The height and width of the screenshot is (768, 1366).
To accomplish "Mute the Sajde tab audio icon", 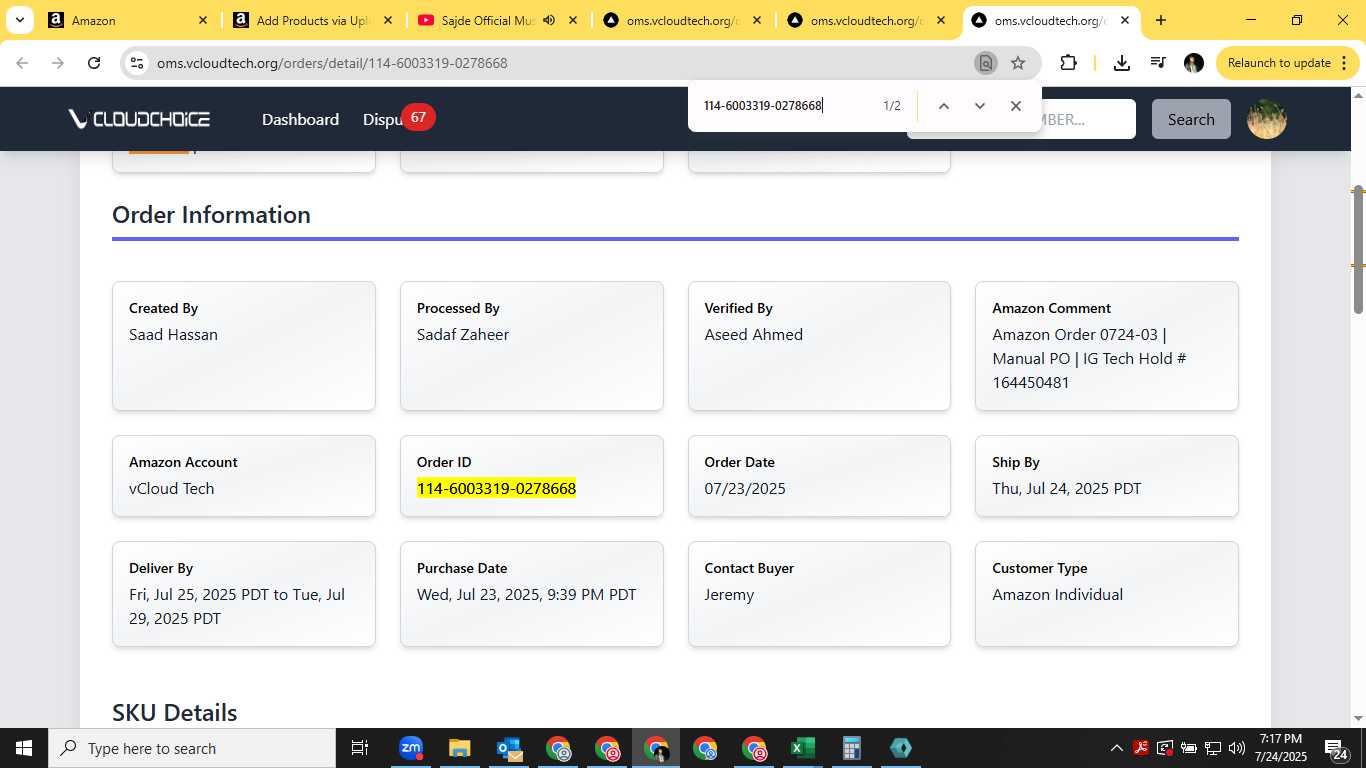I will pyautogui.click(x=549, y=20).
